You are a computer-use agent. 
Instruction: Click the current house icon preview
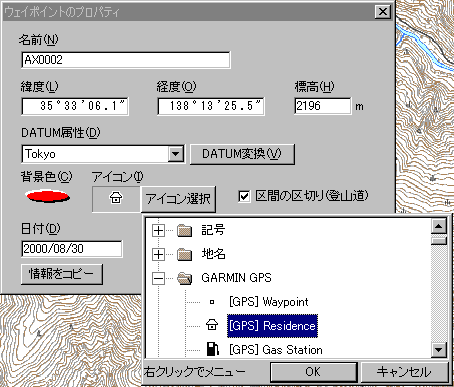[116, 198]
